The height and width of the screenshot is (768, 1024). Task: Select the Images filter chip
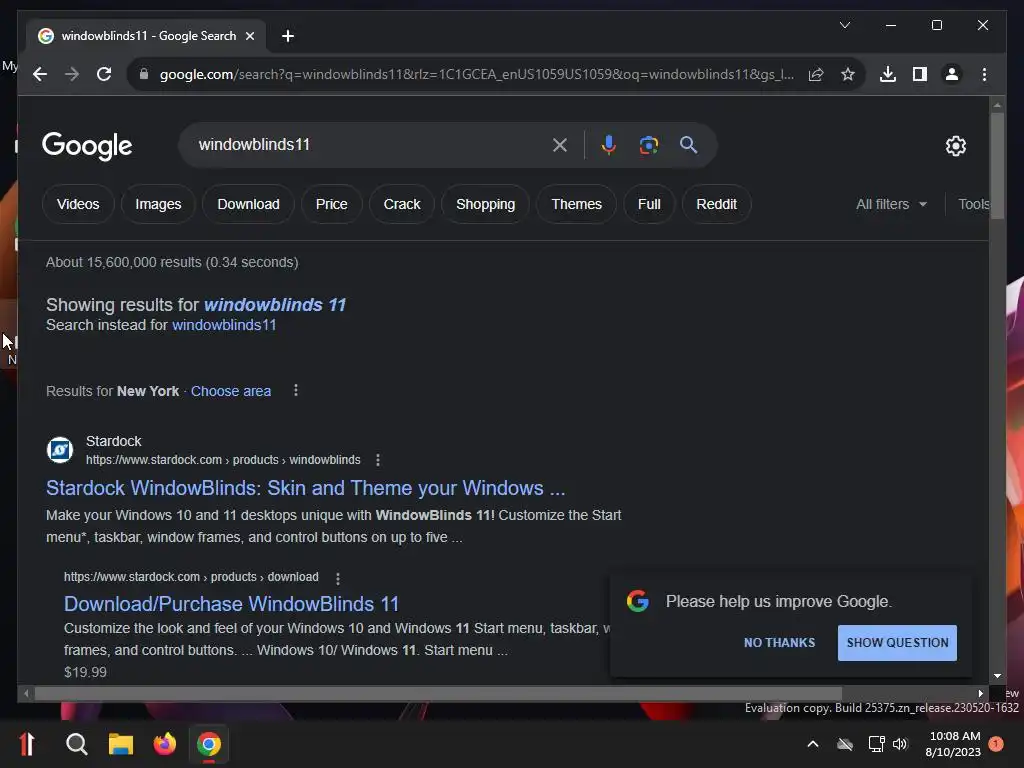pos(158,204)
